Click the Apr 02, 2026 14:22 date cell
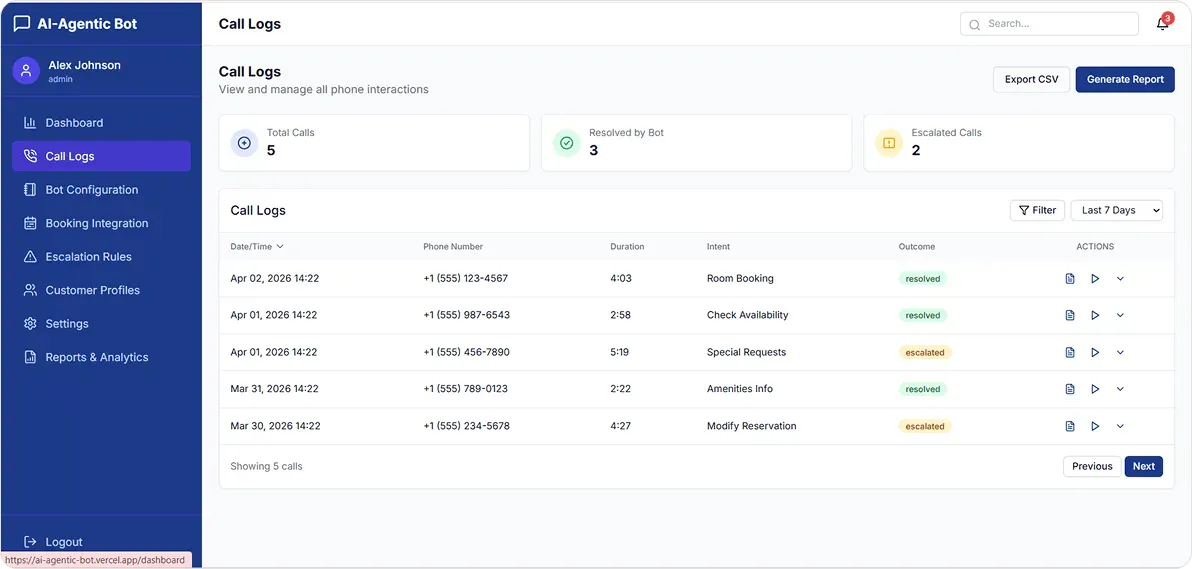Image resolution: width=1192 pixels, height=569 pixels. coord(274,278)
